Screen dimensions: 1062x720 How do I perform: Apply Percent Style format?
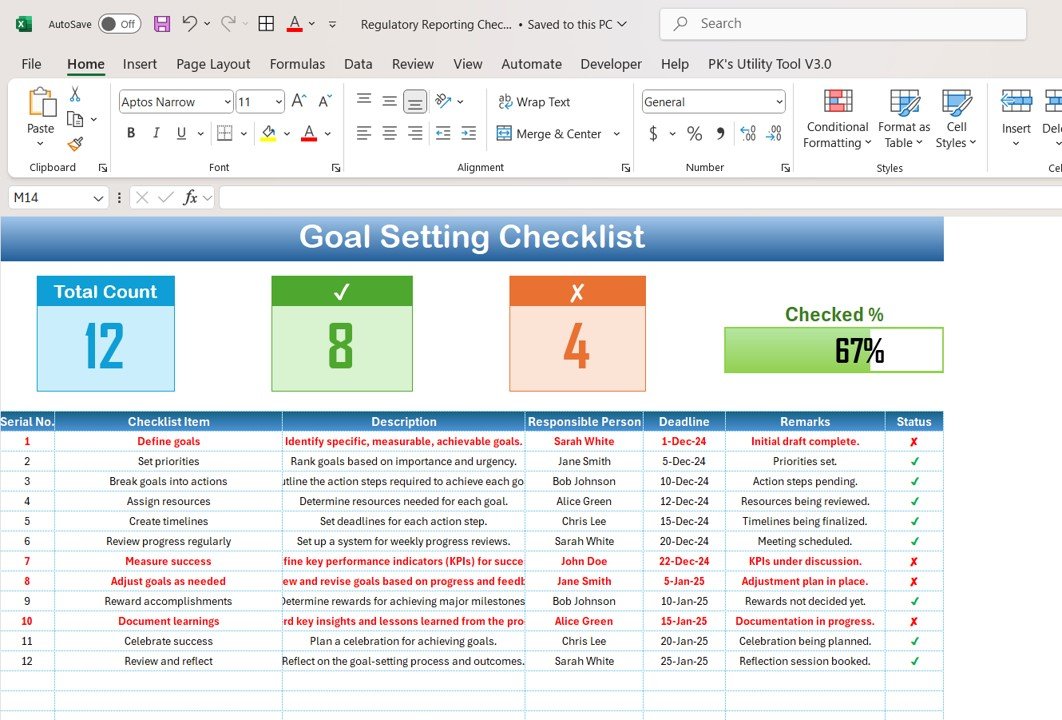694,133
